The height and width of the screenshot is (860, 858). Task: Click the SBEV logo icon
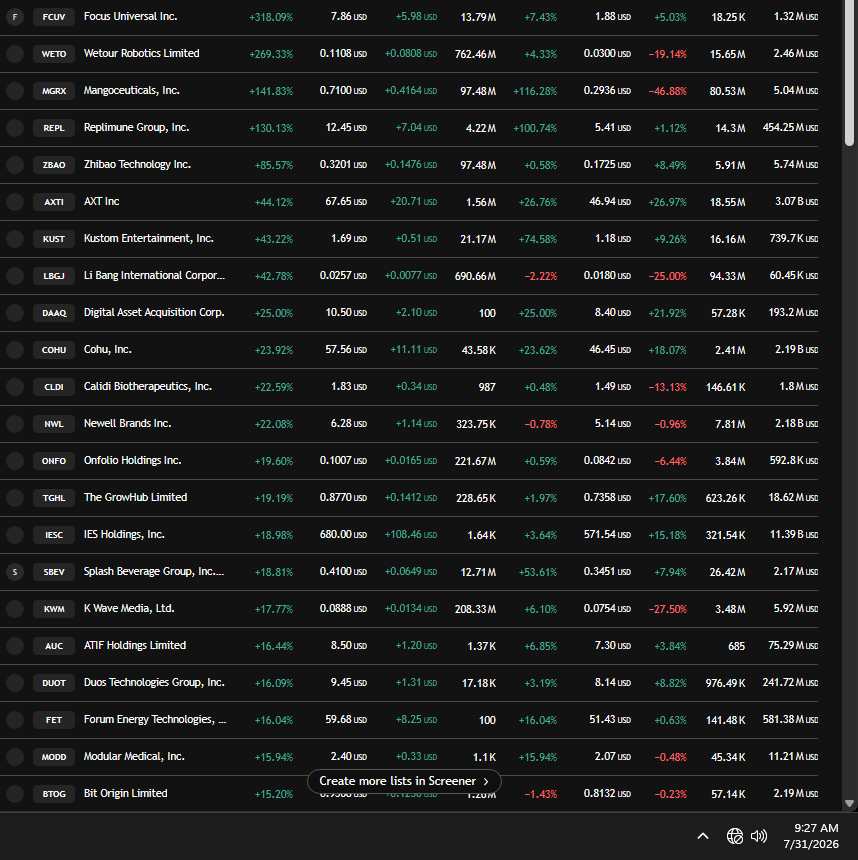tap(15, 572)
